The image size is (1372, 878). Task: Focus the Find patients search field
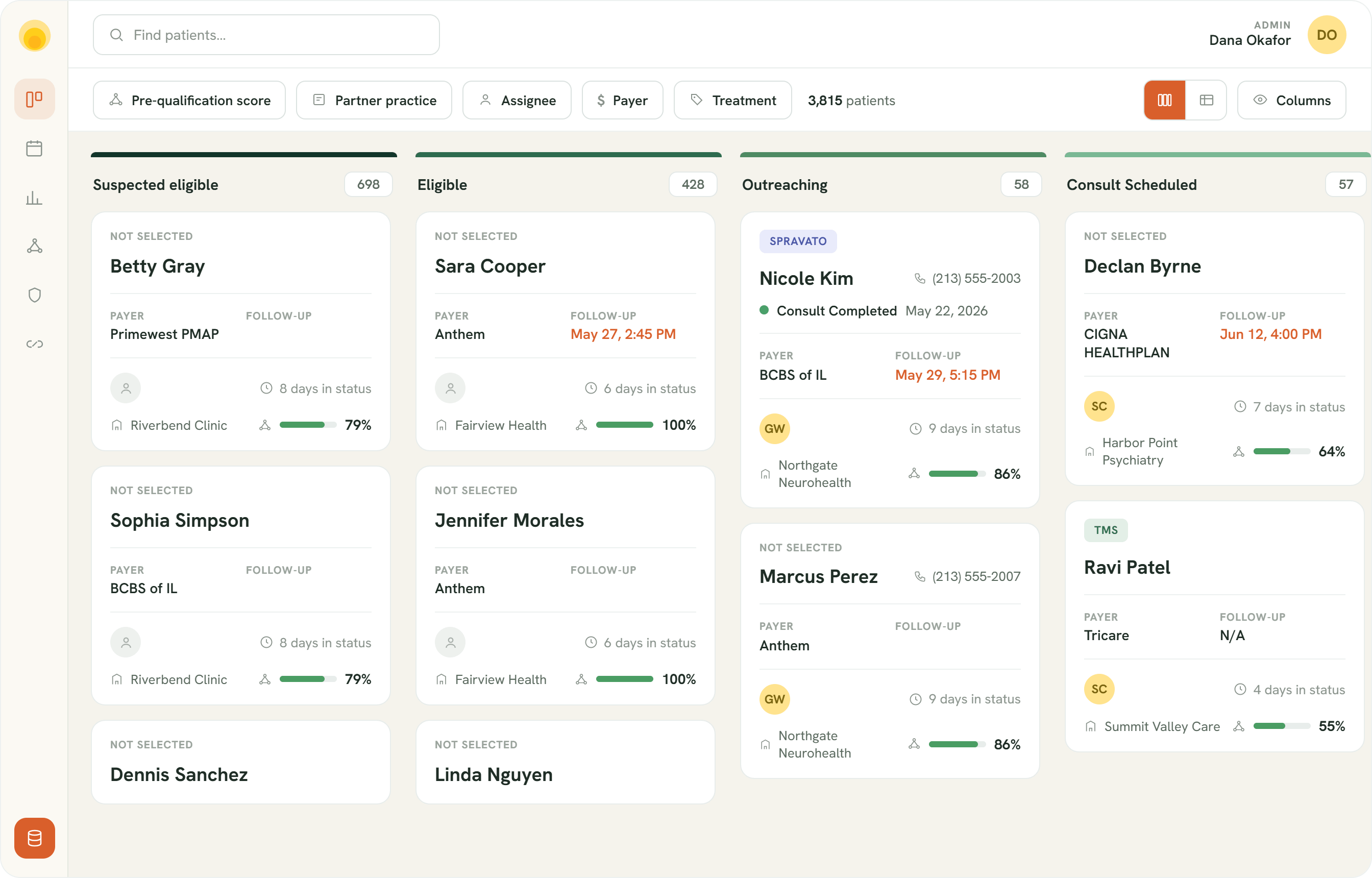(x=265, y=35)
